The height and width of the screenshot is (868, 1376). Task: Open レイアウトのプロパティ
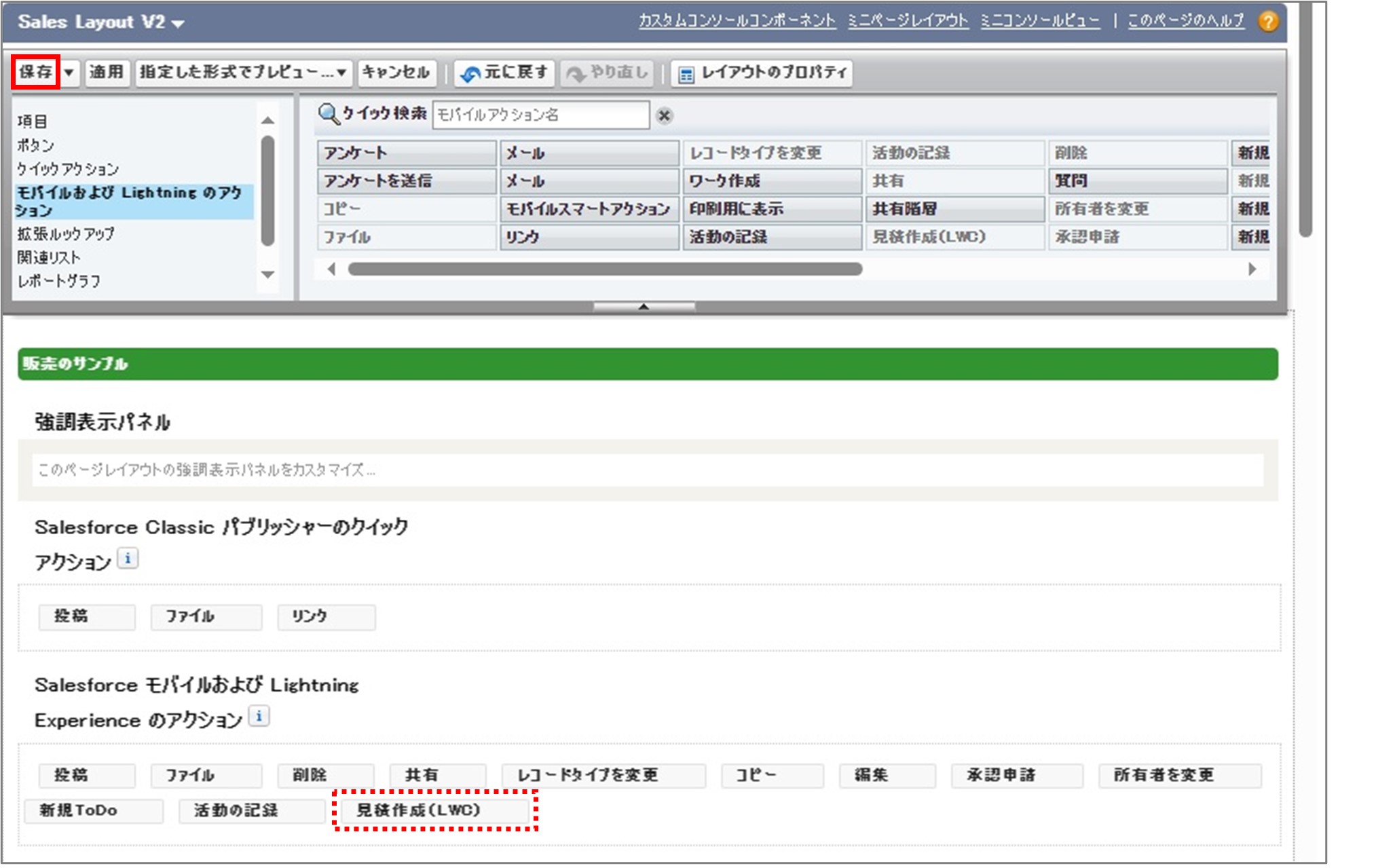tap(762, 73)
